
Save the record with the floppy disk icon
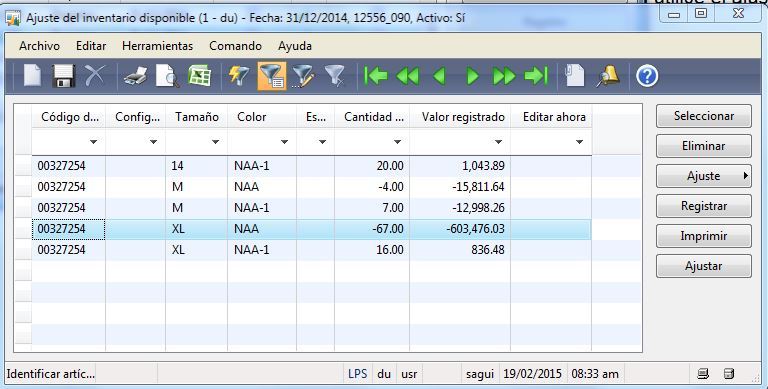click(63, 76)
